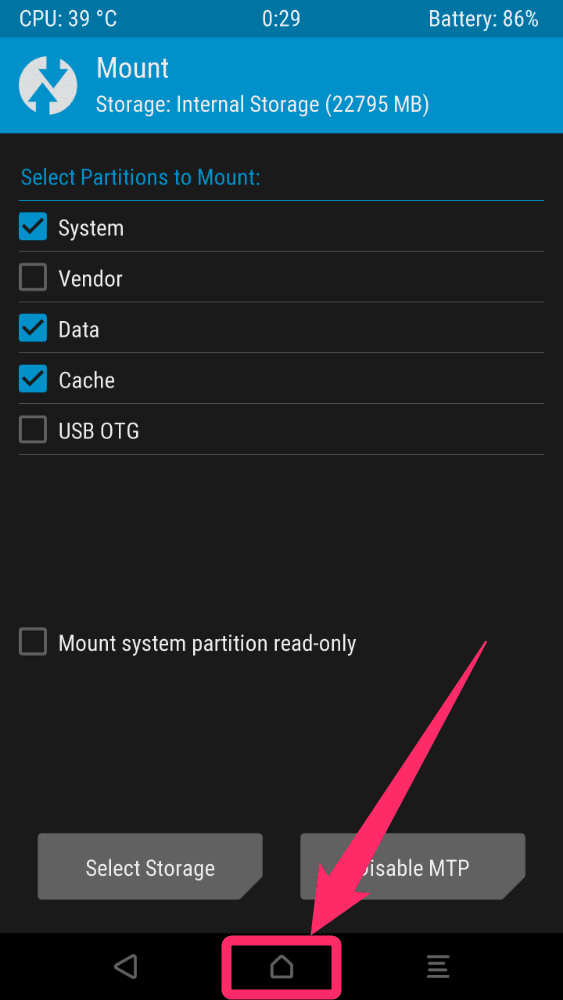Enable the USB OTG checkbox

coord(33,430)
